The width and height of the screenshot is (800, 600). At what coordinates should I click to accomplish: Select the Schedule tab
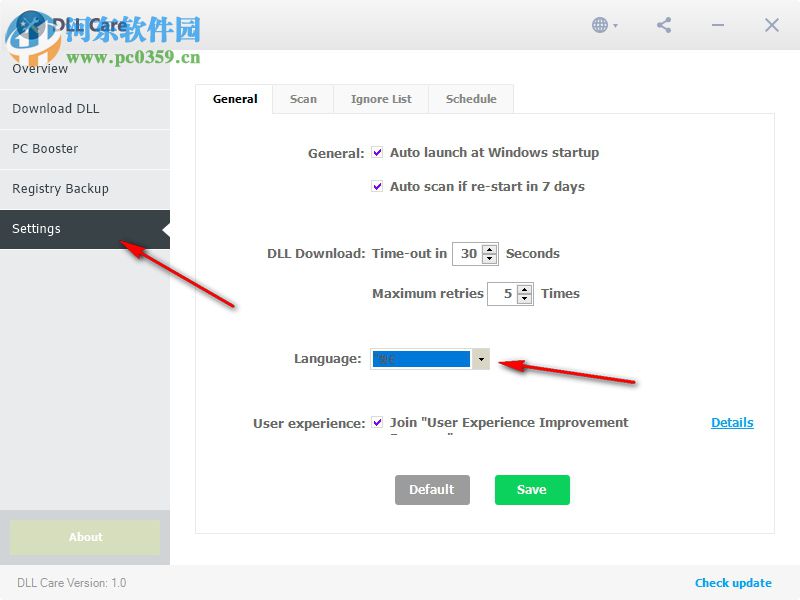[471, 99]
